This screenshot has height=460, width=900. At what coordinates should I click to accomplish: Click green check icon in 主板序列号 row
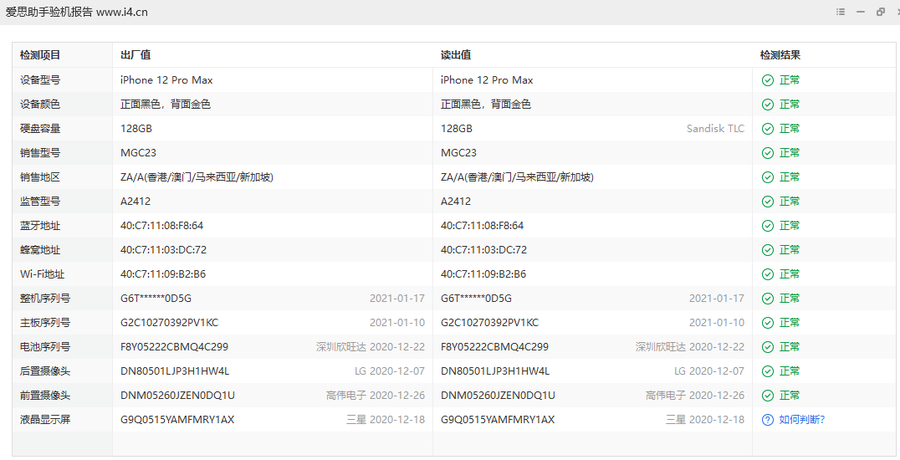[x=767, y=323]
